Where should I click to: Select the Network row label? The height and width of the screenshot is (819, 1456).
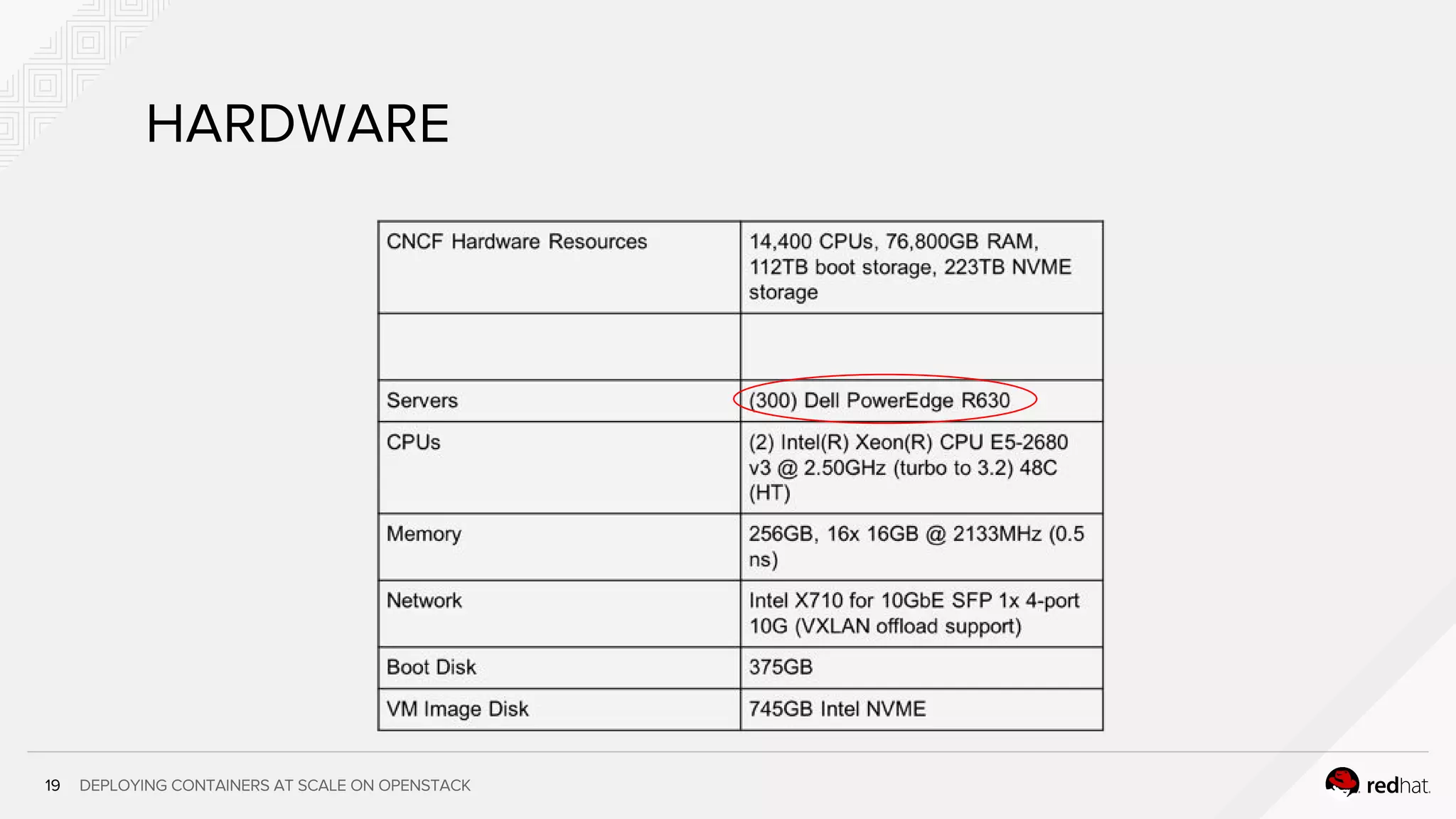424,601
